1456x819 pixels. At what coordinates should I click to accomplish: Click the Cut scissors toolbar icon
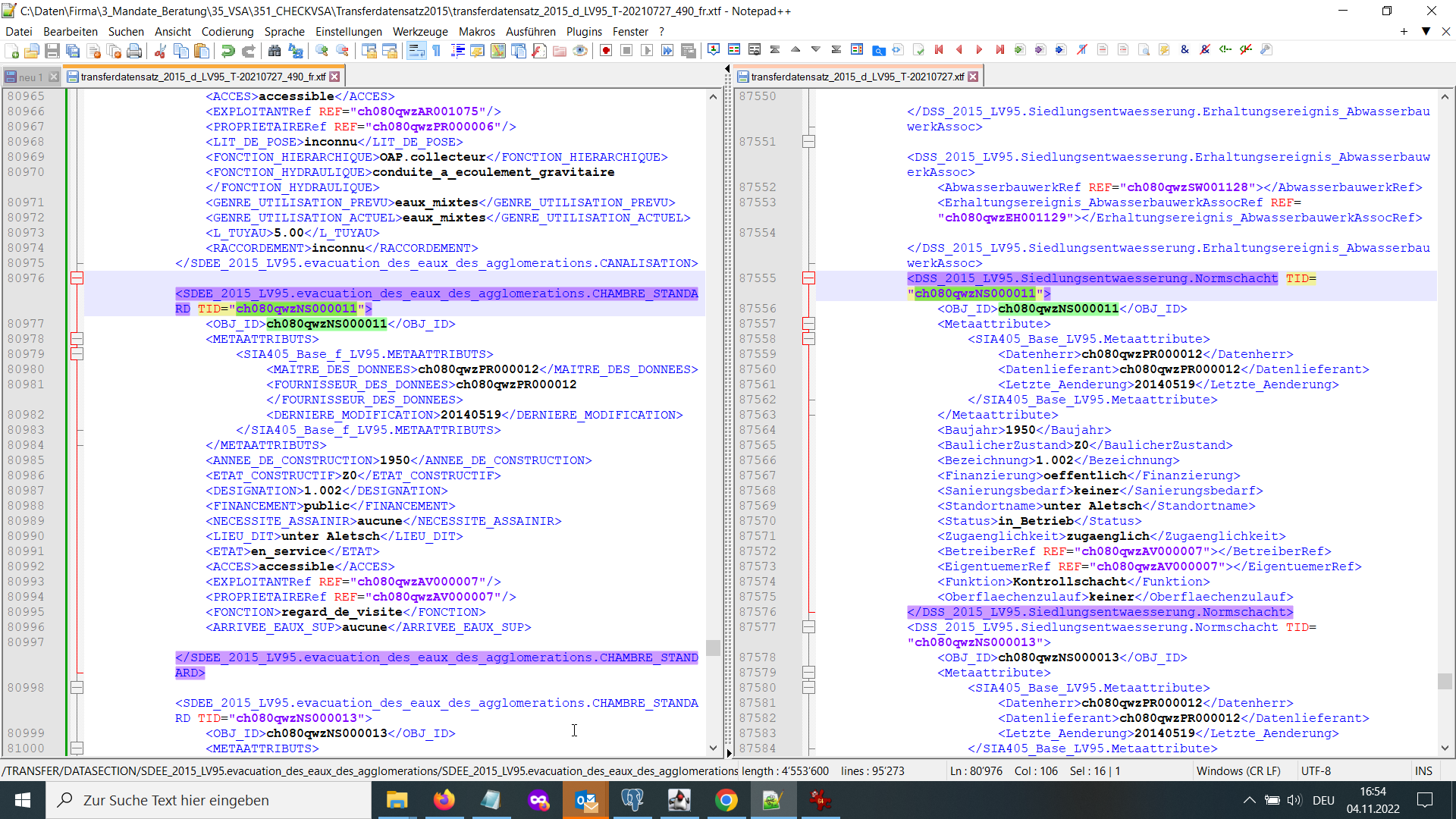[x=160, y=51]
